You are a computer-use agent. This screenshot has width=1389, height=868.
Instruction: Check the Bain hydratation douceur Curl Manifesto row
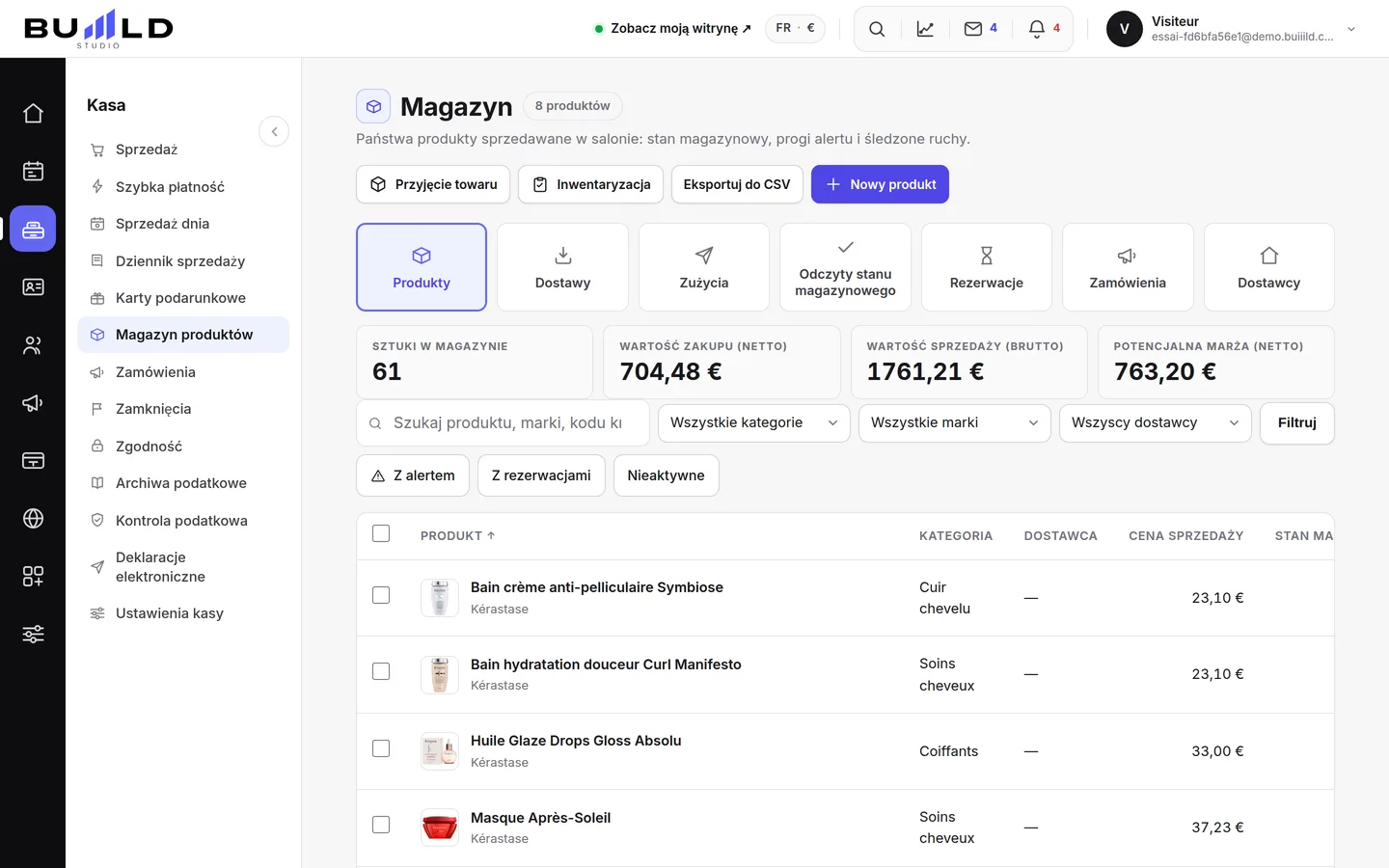[381, 671]
